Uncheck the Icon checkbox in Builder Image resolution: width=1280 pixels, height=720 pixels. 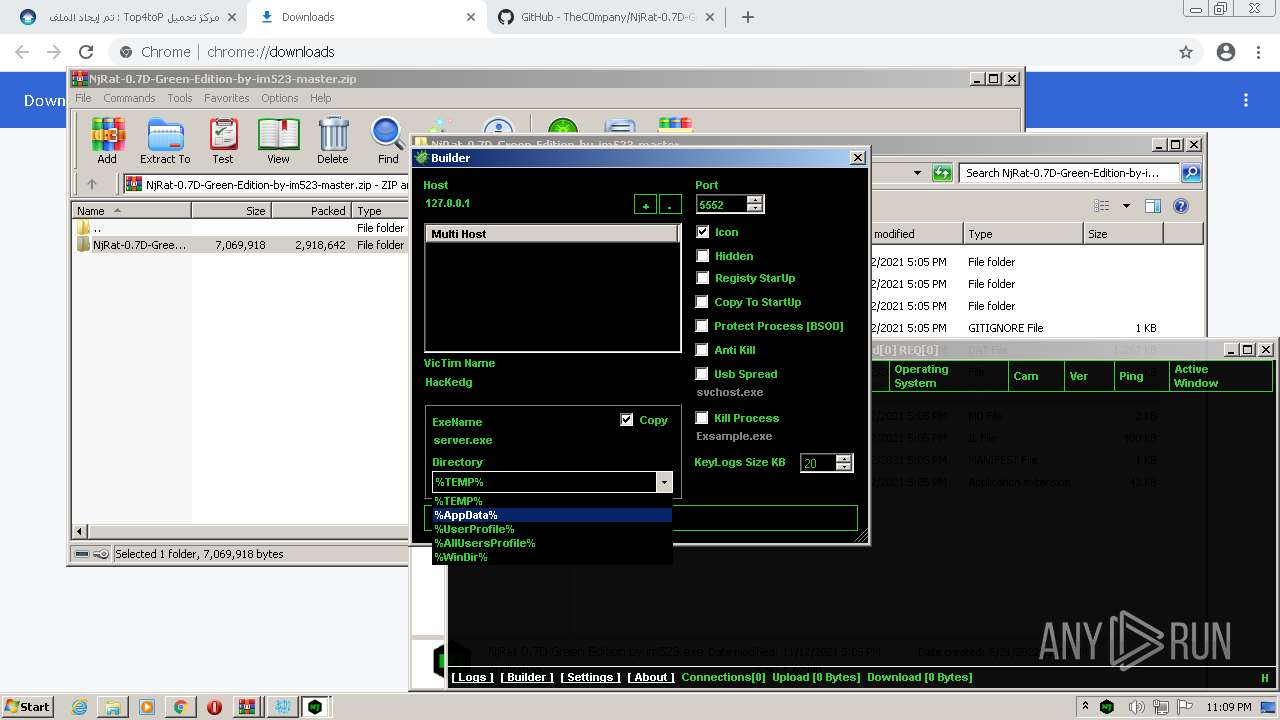[x=703, y=232]
